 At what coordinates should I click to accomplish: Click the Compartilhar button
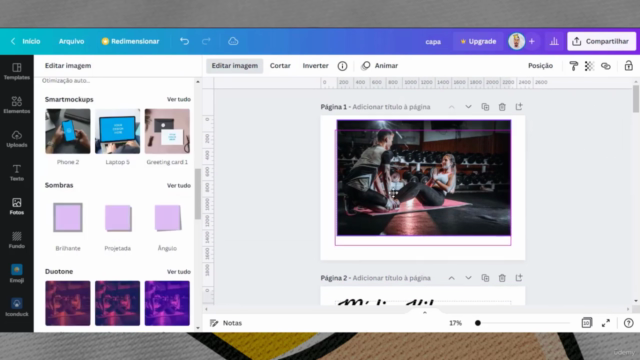(601, 41)
